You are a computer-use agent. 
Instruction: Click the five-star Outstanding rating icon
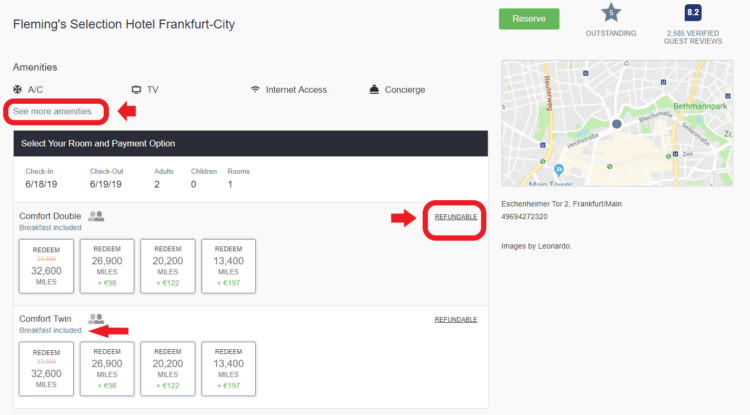pos(611,13)
